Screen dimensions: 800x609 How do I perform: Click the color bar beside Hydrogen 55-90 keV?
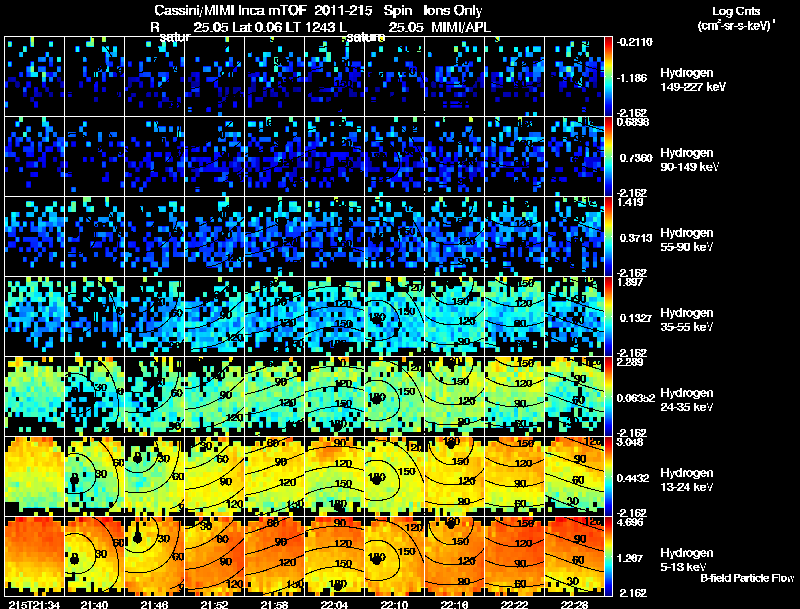pyautogui.click(x=608, y=237)
